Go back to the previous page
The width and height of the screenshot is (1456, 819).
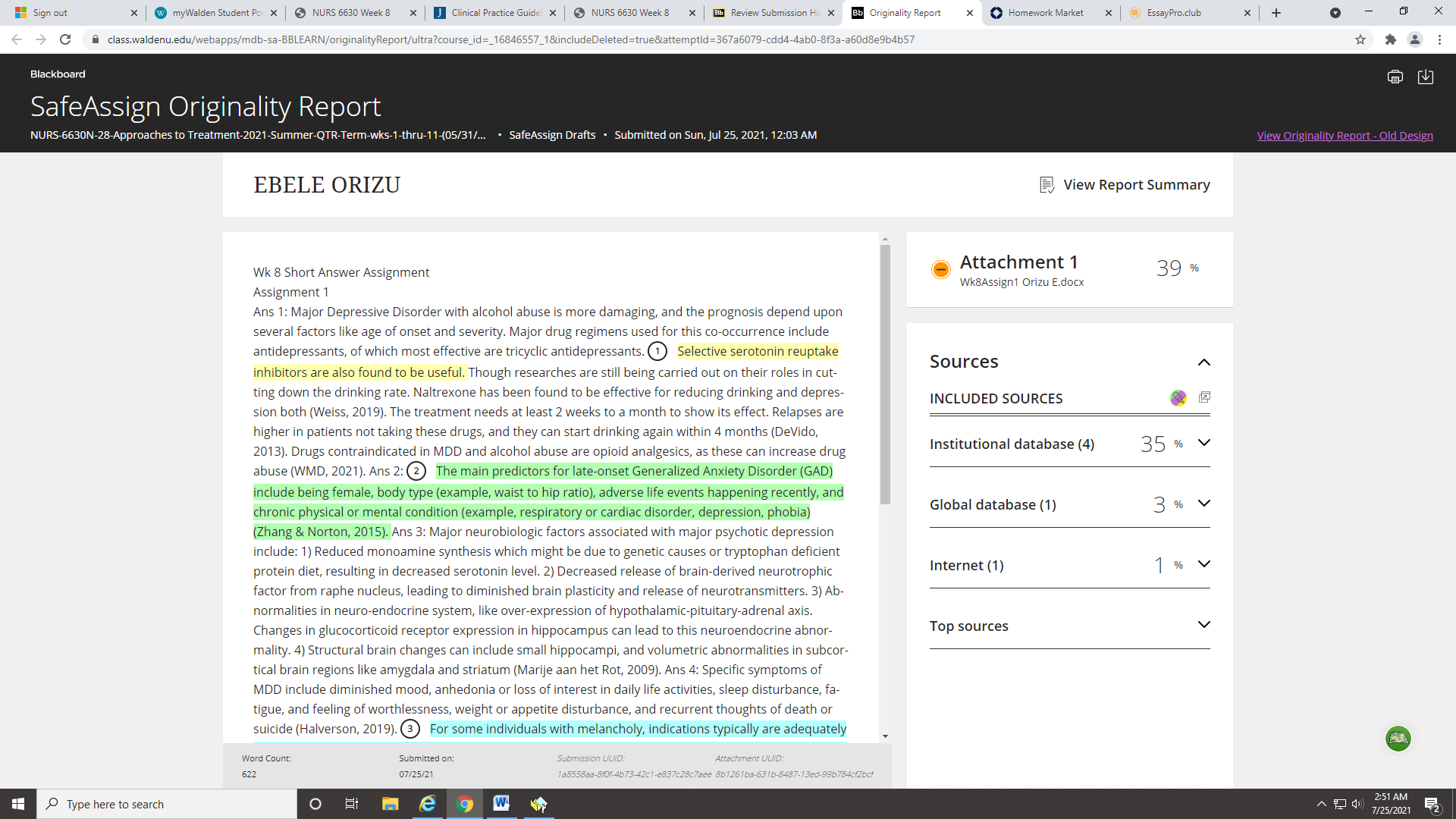pos(17,39)
